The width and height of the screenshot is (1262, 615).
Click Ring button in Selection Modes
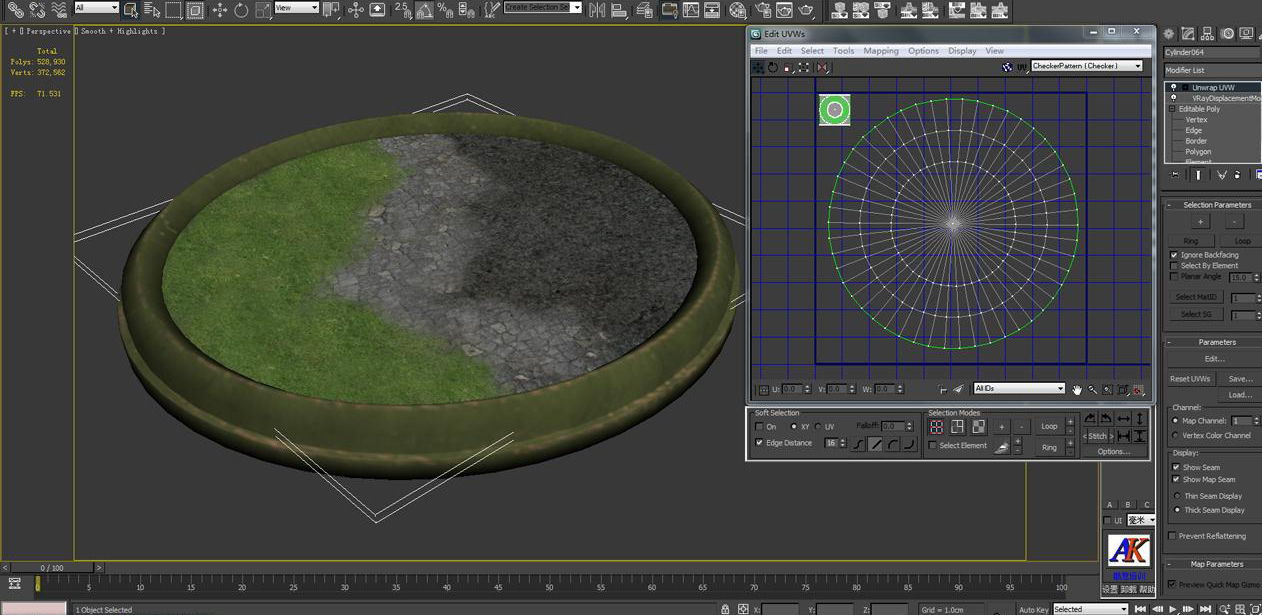pyautogui.click(x=1049, y=447)
